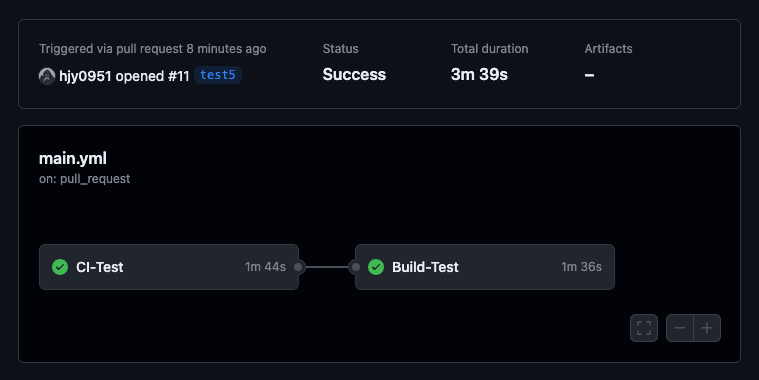Click hjy0951 user avatar
The image size is (759, 380).
[47, 76]
